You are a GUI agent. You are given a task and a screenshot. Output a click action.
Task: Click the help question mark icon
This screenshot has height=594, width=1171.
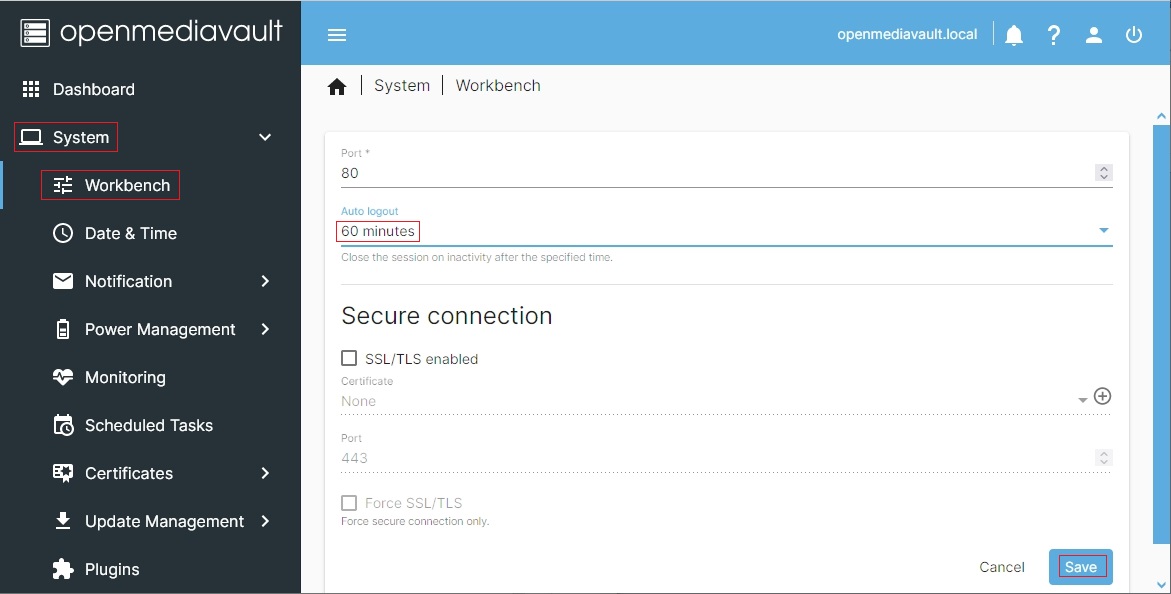coord(1054,35)
